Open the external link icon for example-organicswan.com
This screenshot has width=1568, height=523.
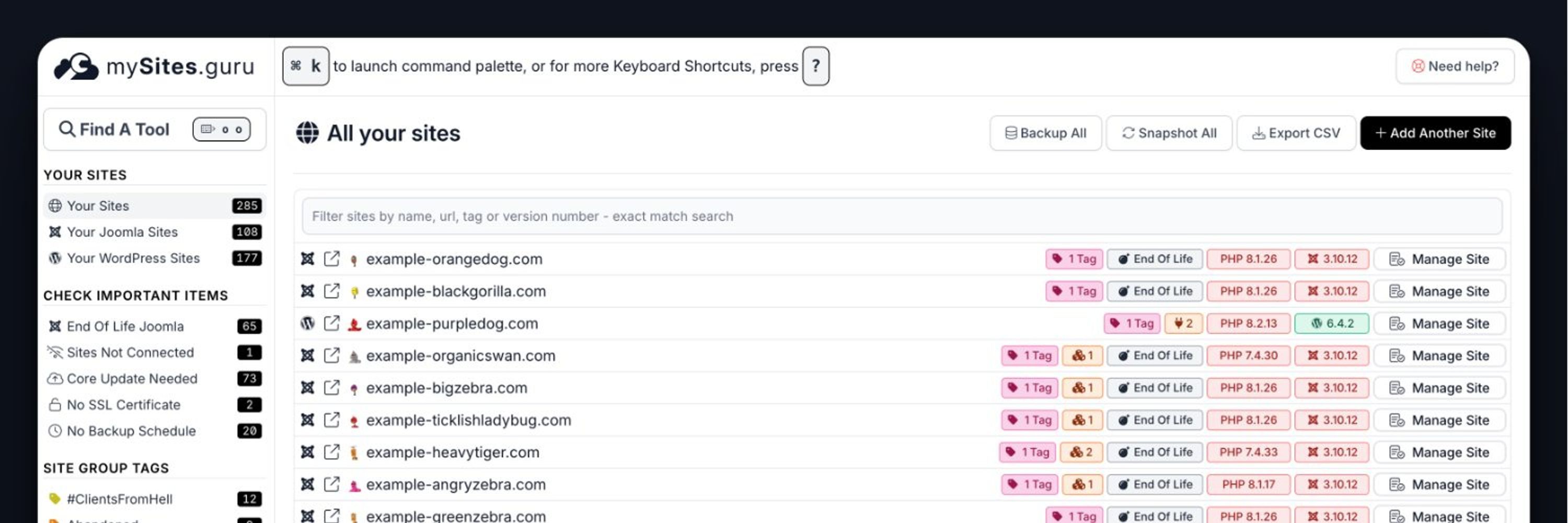coord(331,356)
